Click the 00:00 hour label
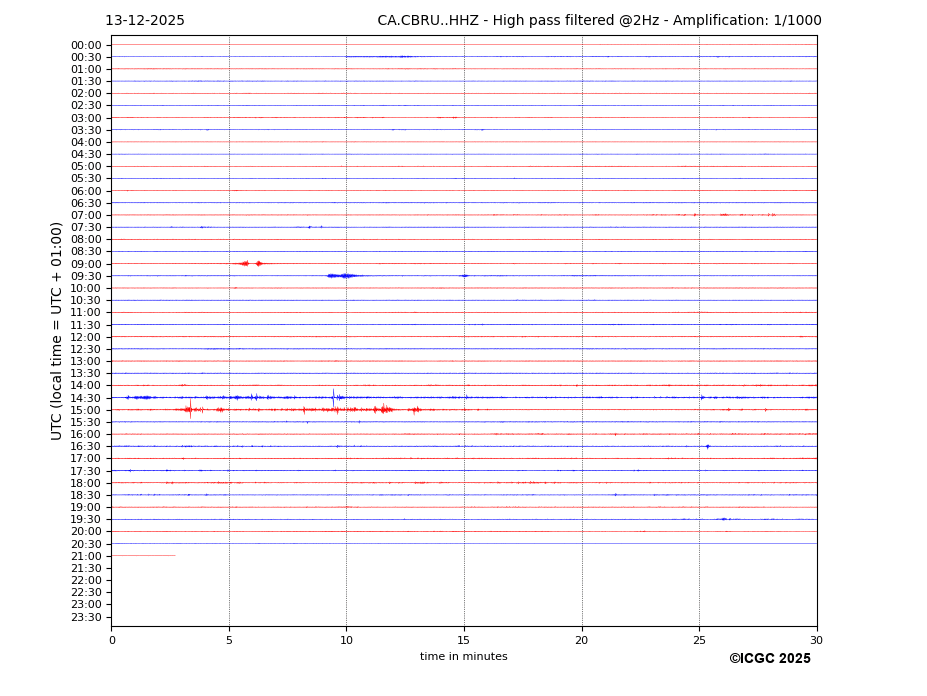Screen dimensions: 927x696 coord(86,45)
